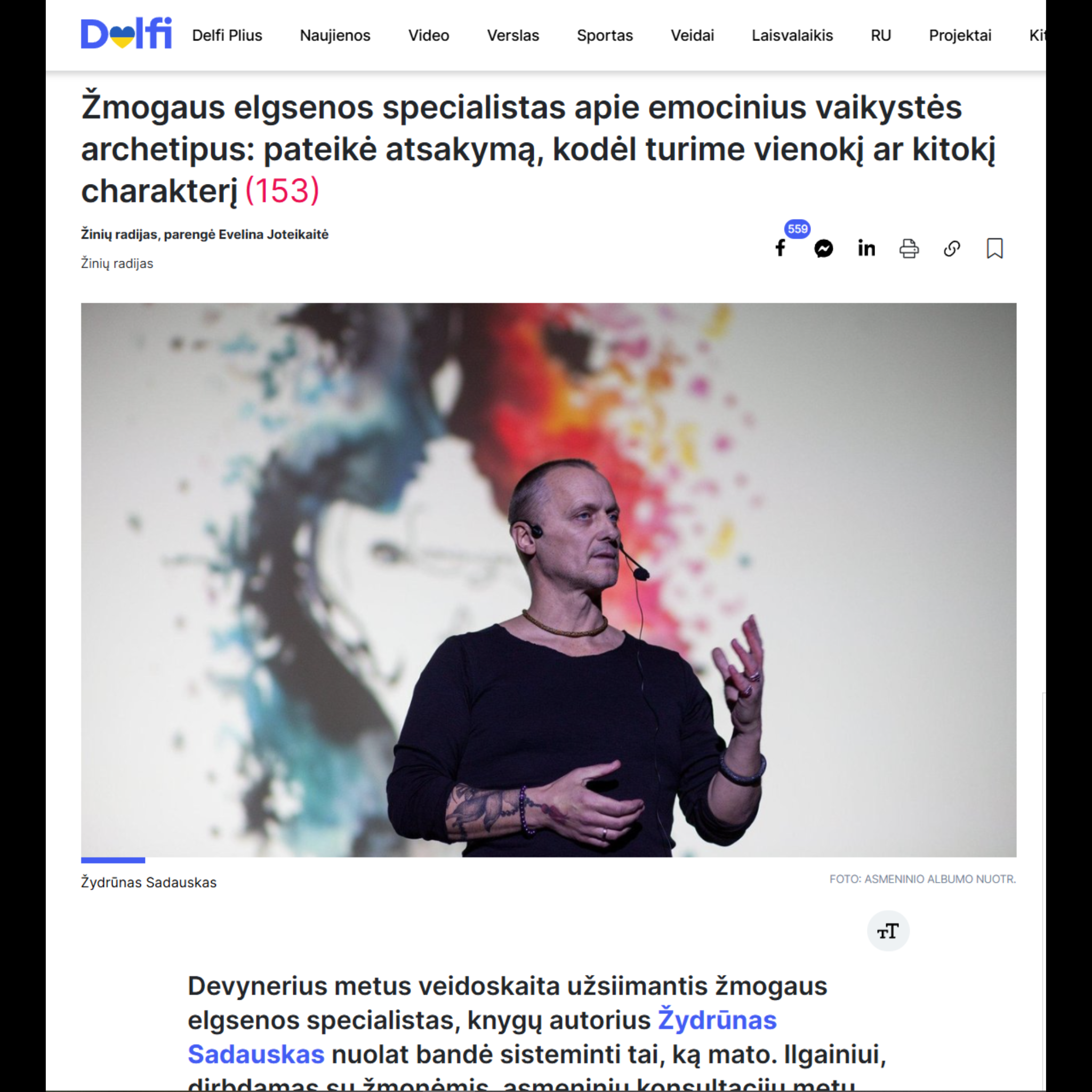The height and width of the screenshot is (1092, 1092).
Task: Change text size with the tT button
Action: tap(888, 931)
